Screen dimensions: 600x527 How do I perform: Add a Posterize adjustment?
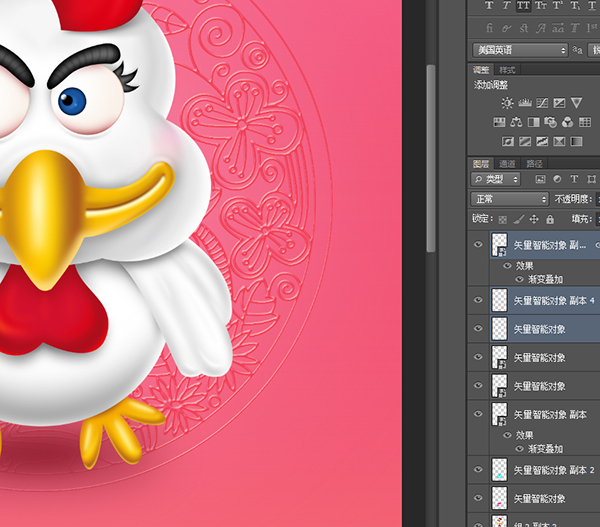tap(525, 142)
